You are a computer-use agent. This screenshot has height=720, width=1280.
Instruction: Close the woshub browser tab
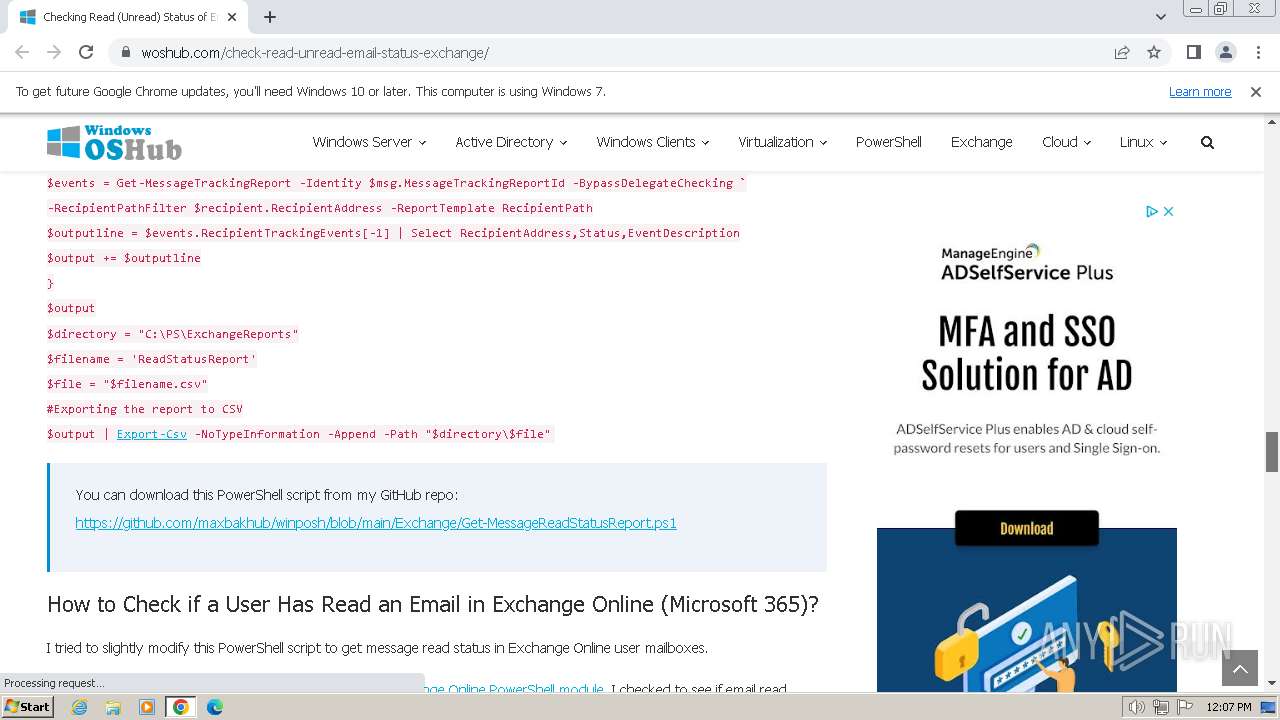coord(232,17)
